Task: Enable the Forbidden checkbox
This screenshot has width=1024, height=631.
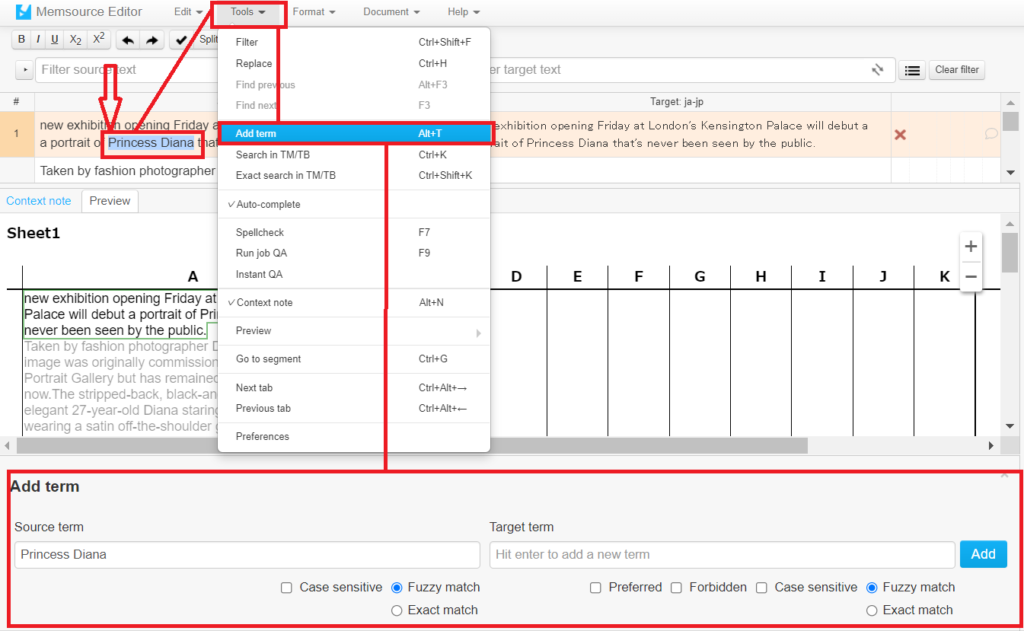Action: pos(677,588)
